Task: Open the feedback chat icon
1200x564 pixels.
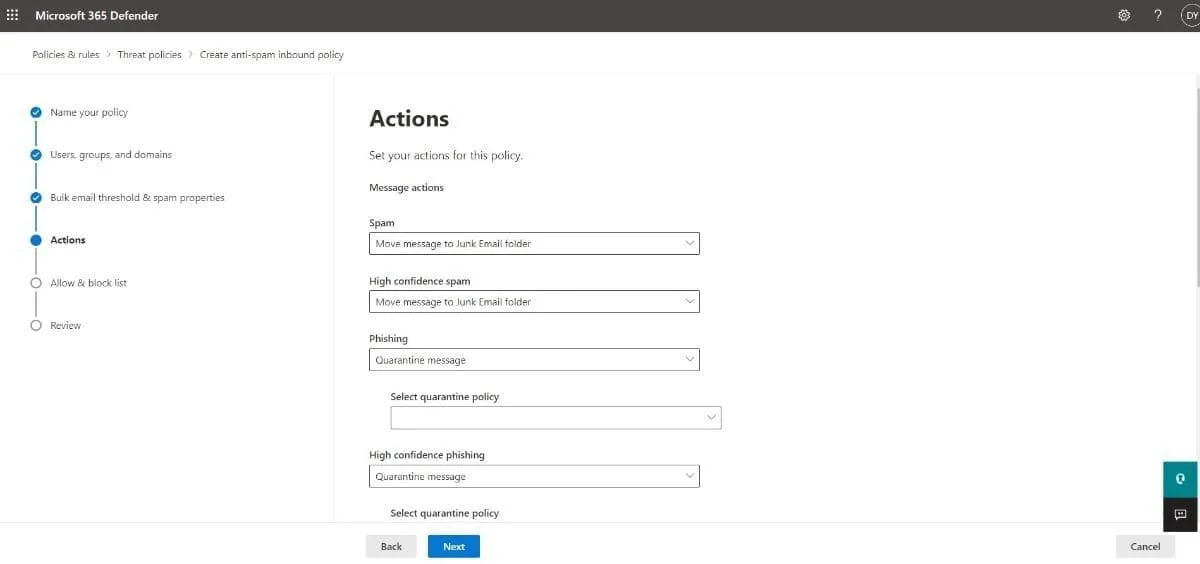Action: 1180,514
